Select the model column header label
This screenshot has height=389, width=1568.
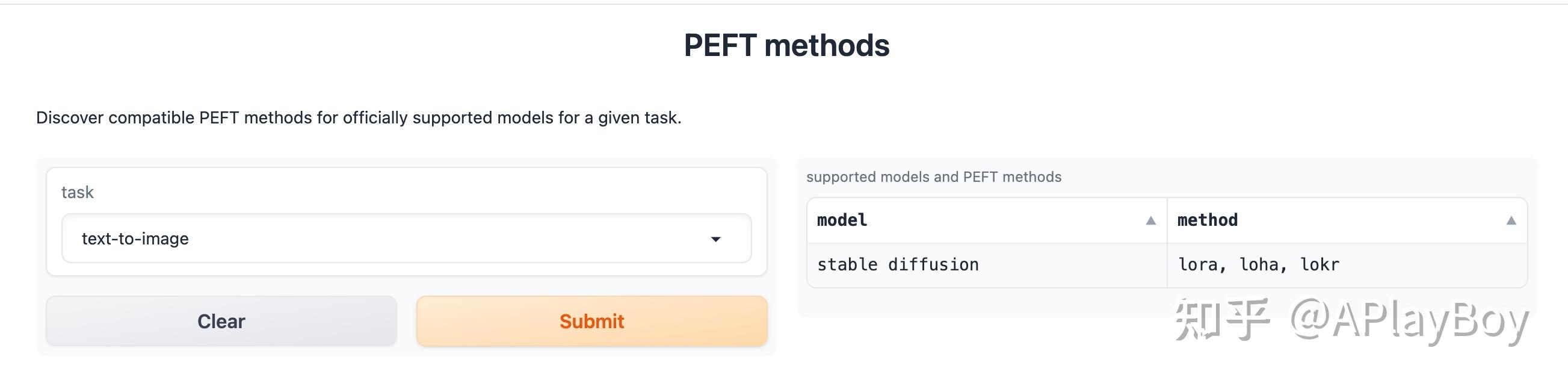point(842,220)
